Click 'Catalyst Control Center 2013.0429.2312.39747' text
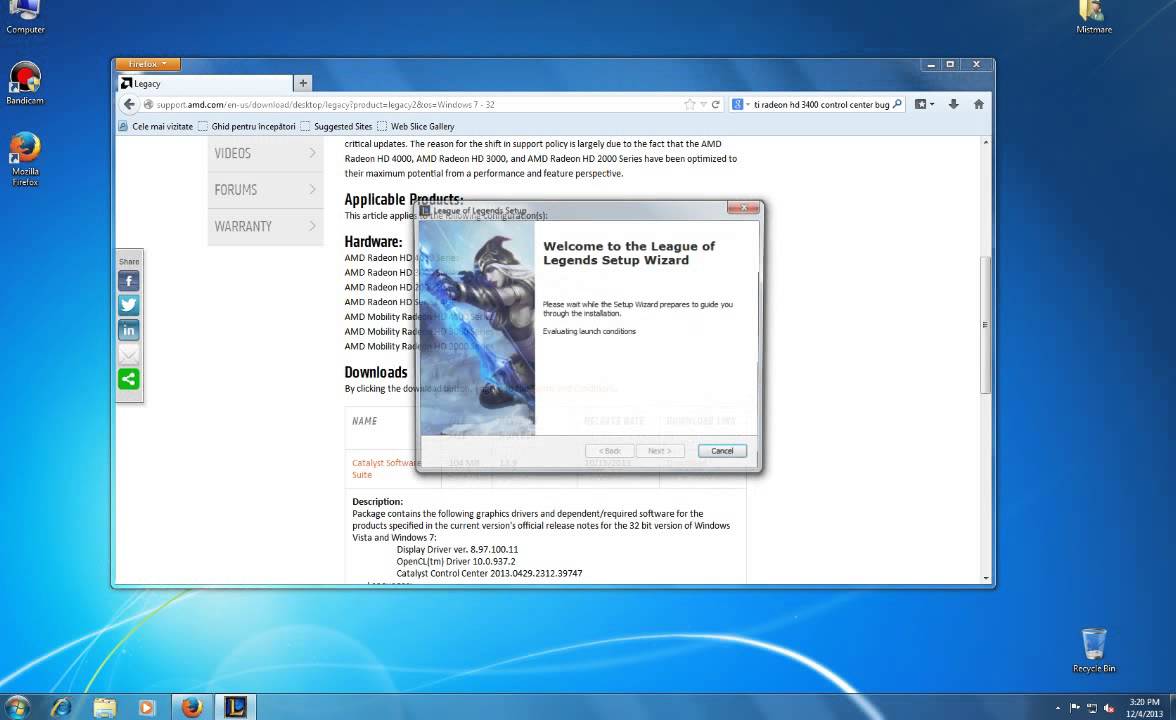The image size is (1176, 720). [x=489, y=573]
